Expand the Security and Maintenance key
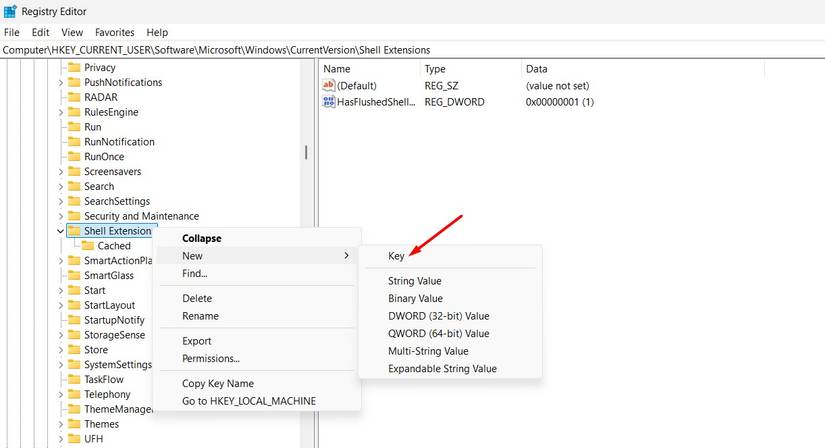The height and width of the screenshot is (448, 825). (x=61, y=216)
